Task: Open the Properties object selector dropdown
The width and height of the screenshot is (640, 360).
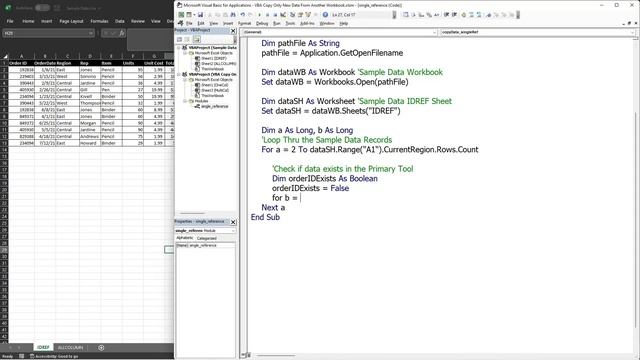Action: point(233,231)
